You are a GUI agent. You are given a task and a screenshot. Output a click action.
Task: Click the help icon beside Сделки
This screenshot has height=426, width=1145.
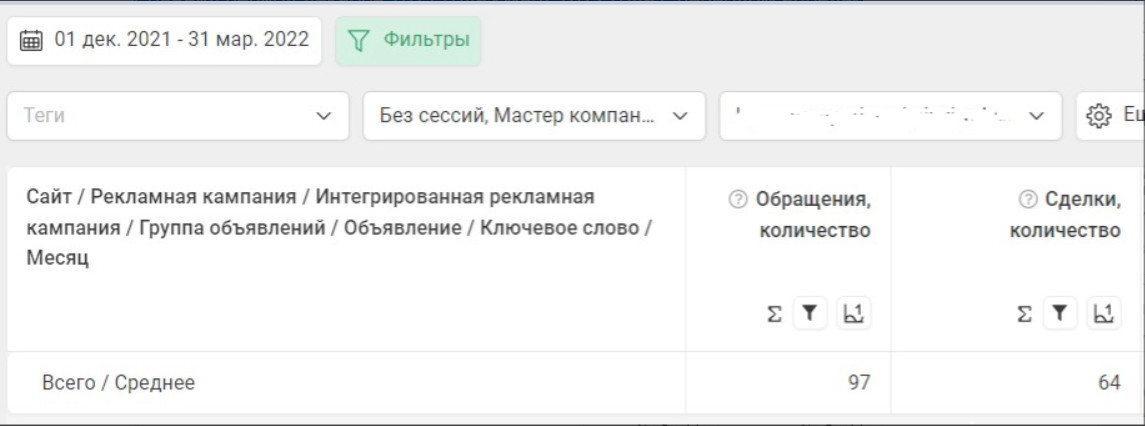[1028, 200]
